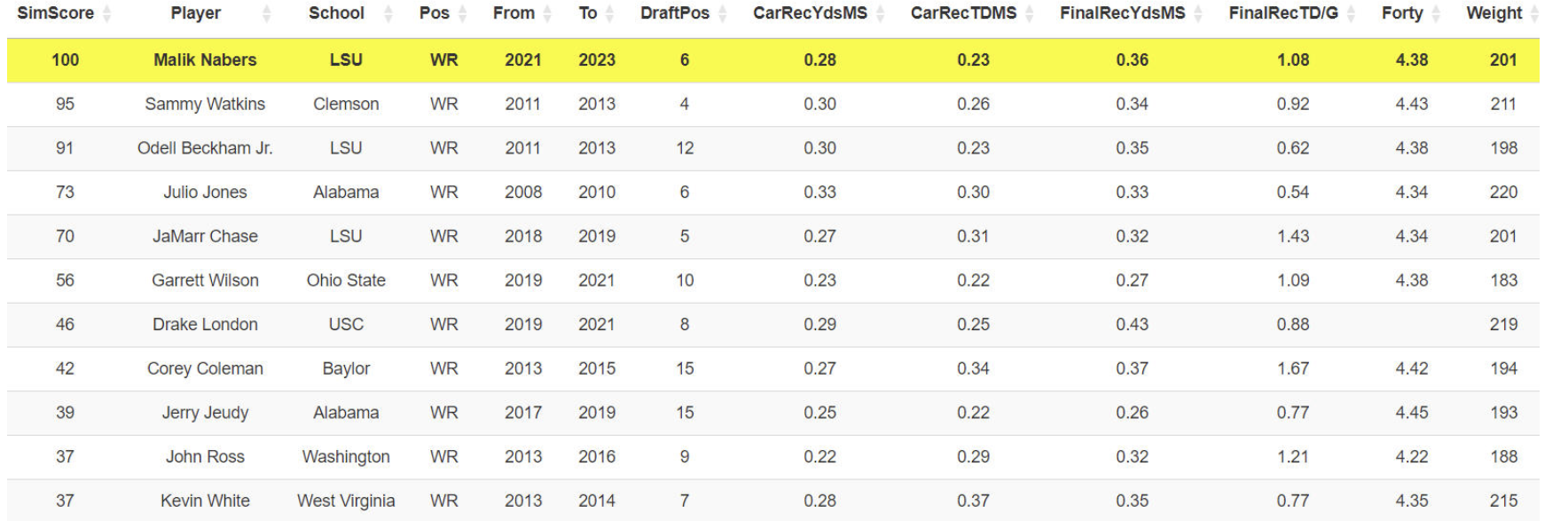1568x529 pixels.
Task: Sort by Forty time using the arrows
Action: click(x=1436, y=13)
